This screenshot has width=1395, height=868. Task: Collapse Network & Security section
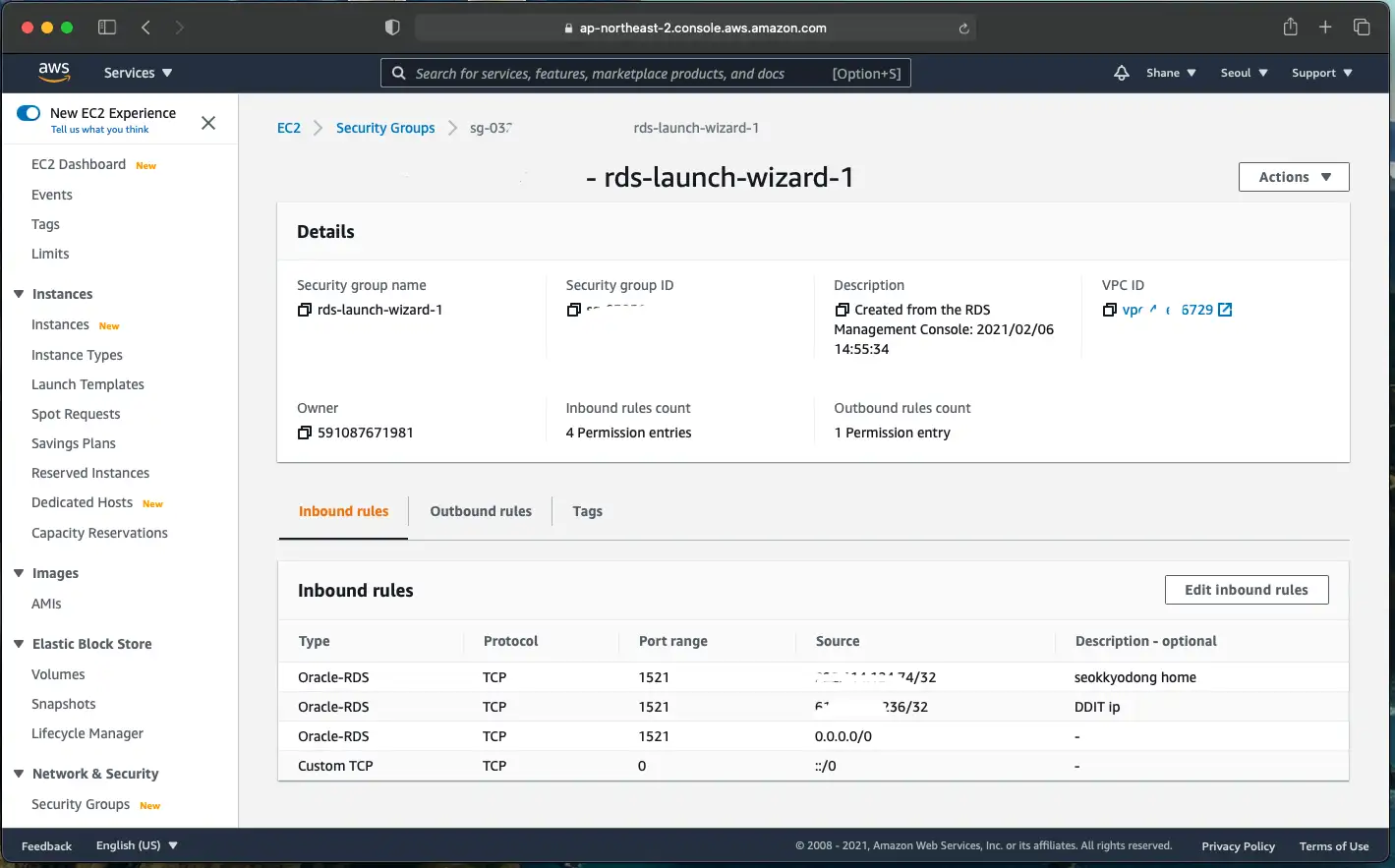click(18, 774)
